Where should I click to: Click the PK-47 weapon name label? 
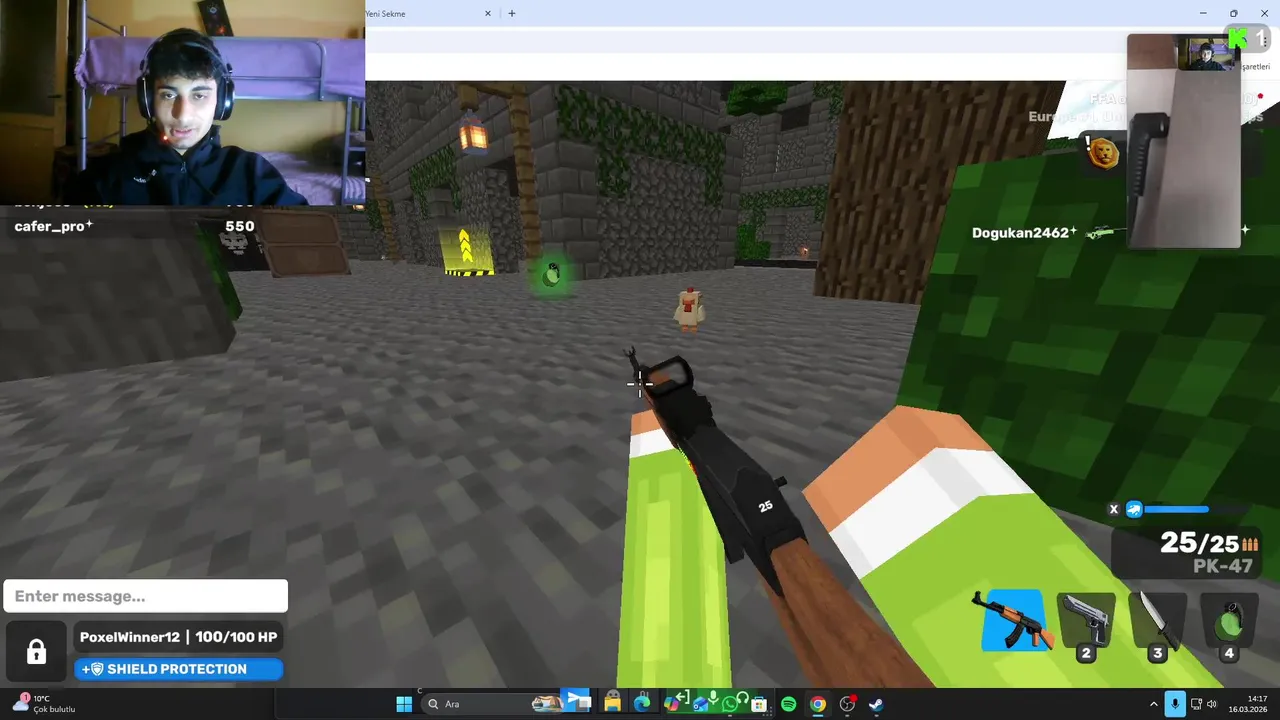pyautogui.click(x=1223, y=566)
